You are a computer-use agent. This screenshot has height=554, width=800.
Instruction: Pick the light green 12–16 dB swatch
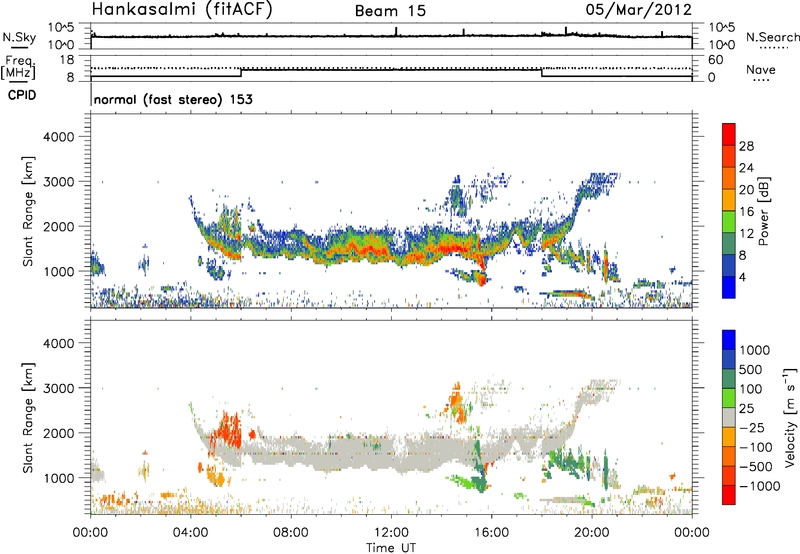point(729,221)
